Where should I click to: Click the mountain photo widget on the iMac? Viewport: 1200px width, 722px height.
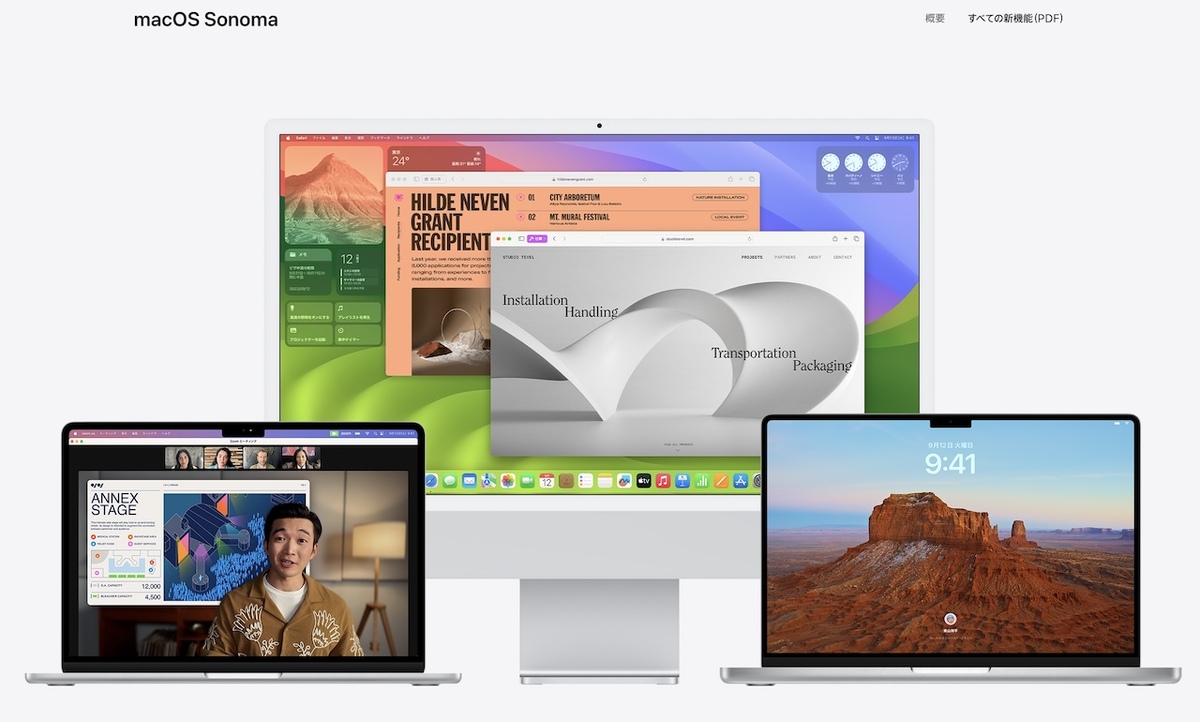coord(334,194)
